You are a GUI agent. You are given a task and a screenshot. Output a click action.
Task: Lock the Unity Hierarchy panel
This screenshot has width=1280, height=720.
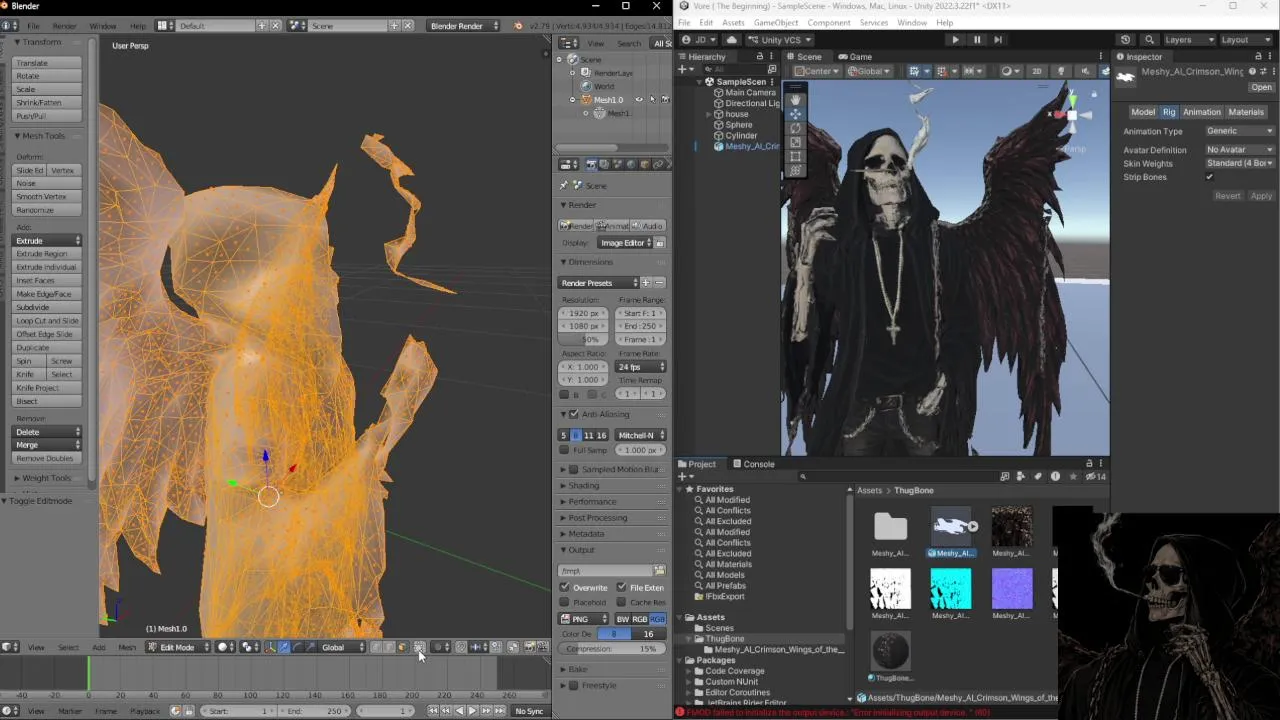pos(759,57)
